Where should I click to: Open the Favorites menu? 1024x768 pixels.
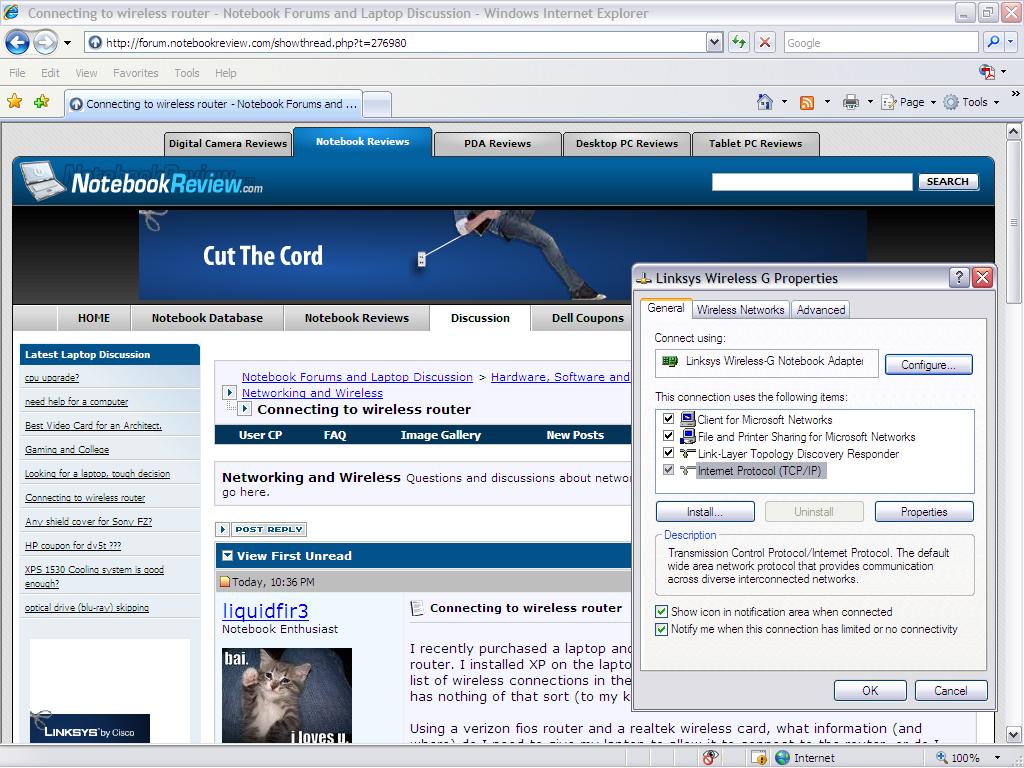pyautogui.click(x=135, y=72)
